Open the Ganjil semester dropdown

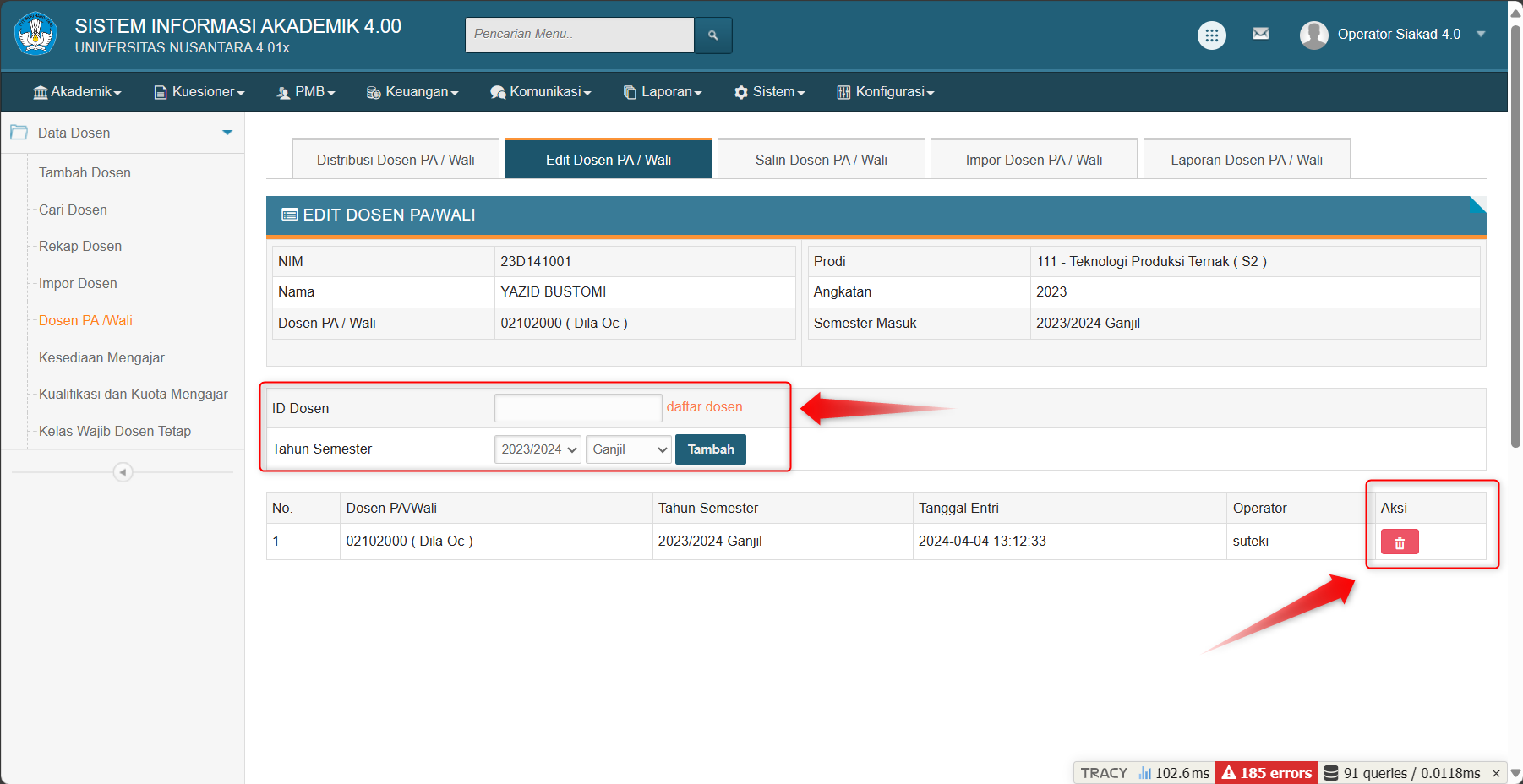tap(630, 449)
